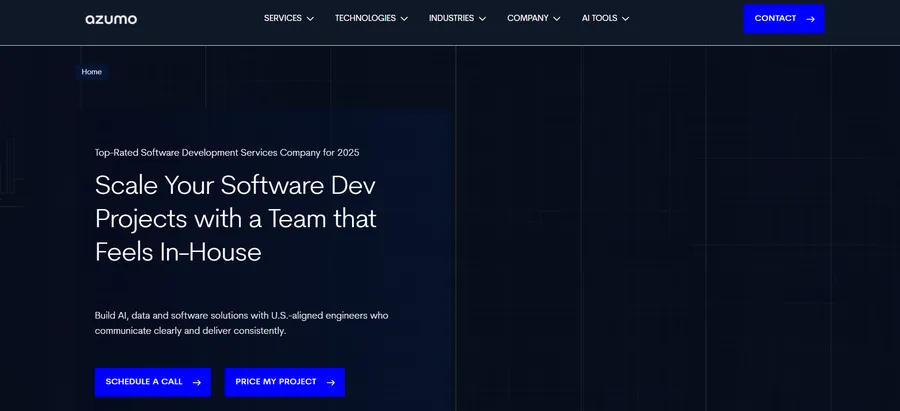Expand the chevron next to Services

tap(310, 19)
